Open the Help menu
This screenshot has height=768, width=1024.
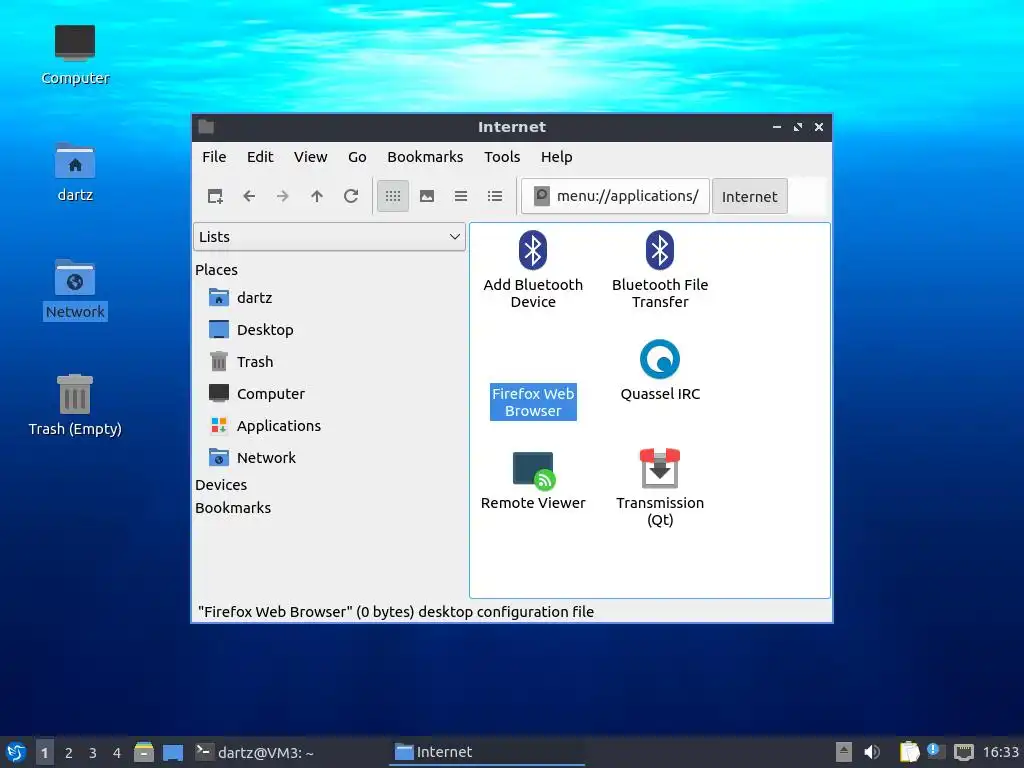point(556,157)
